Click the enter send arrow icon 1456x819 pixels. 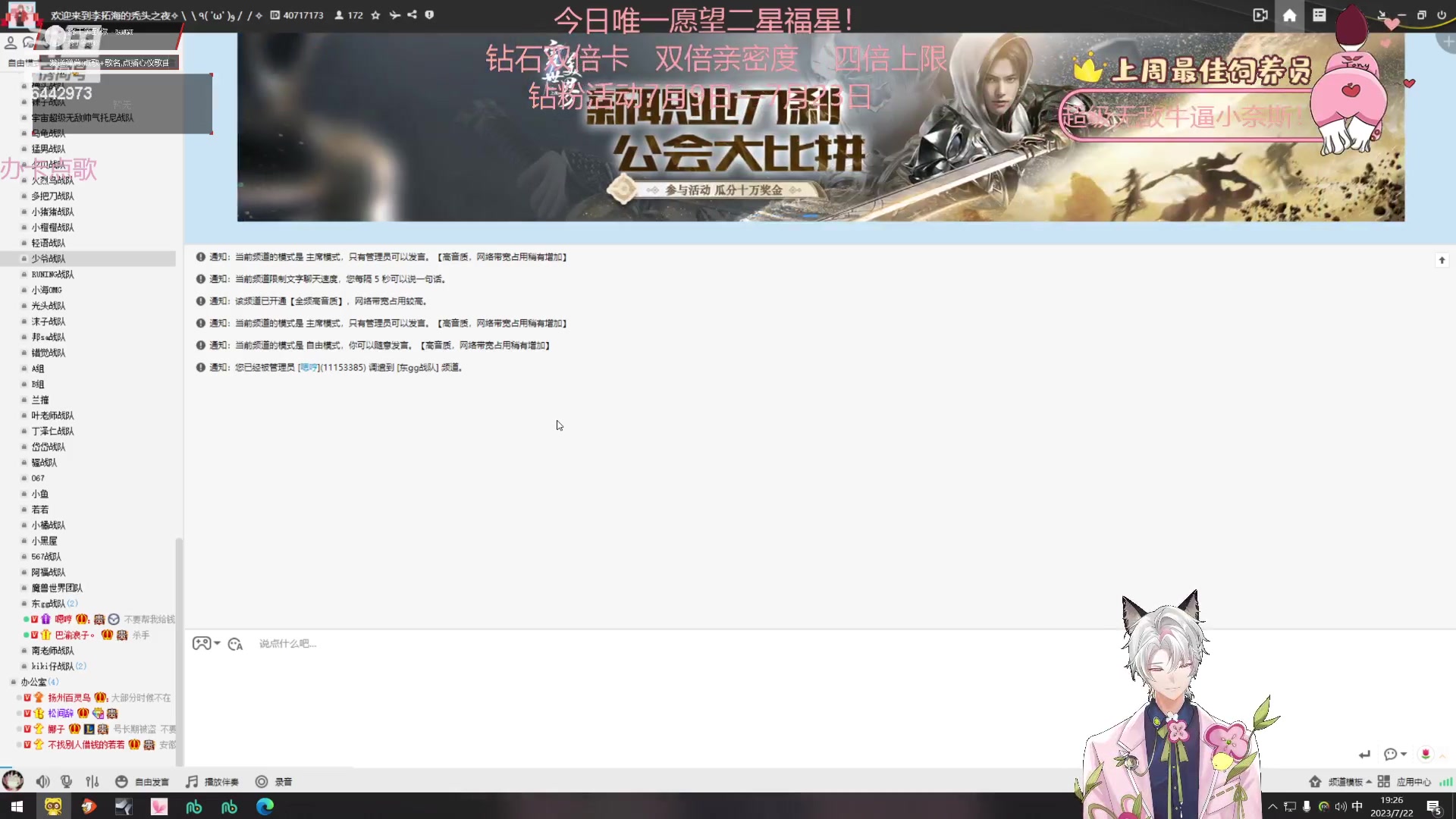(x=1364, y=754)
